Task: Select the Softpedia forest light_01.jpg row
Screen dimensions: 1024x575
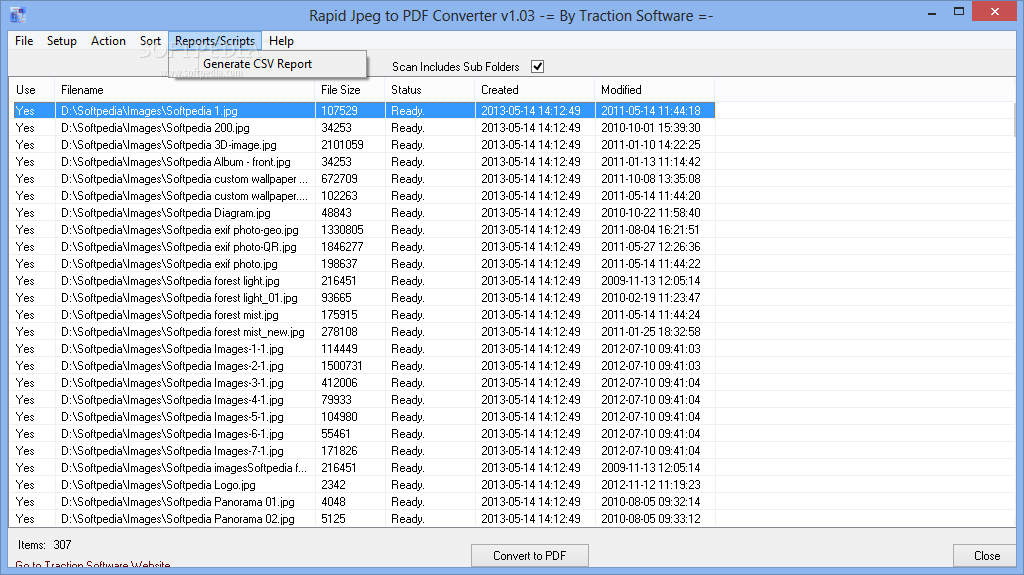Action: click(364, 298)
